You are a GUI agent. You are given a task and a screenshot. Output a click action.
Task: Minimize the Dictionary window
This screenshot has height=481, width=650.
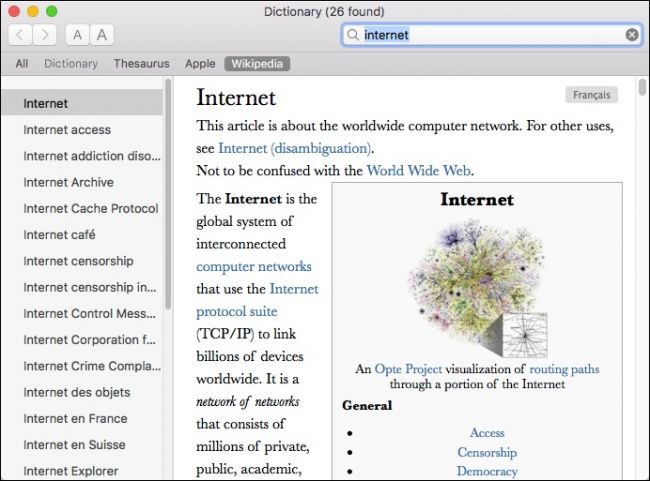[33, 11]
